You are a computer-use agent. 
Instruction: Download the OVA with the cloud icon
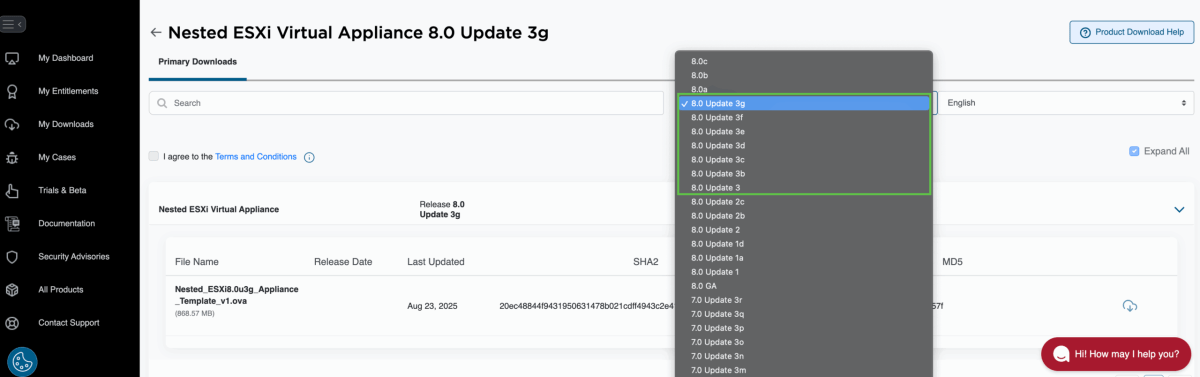coord(1130,305)
